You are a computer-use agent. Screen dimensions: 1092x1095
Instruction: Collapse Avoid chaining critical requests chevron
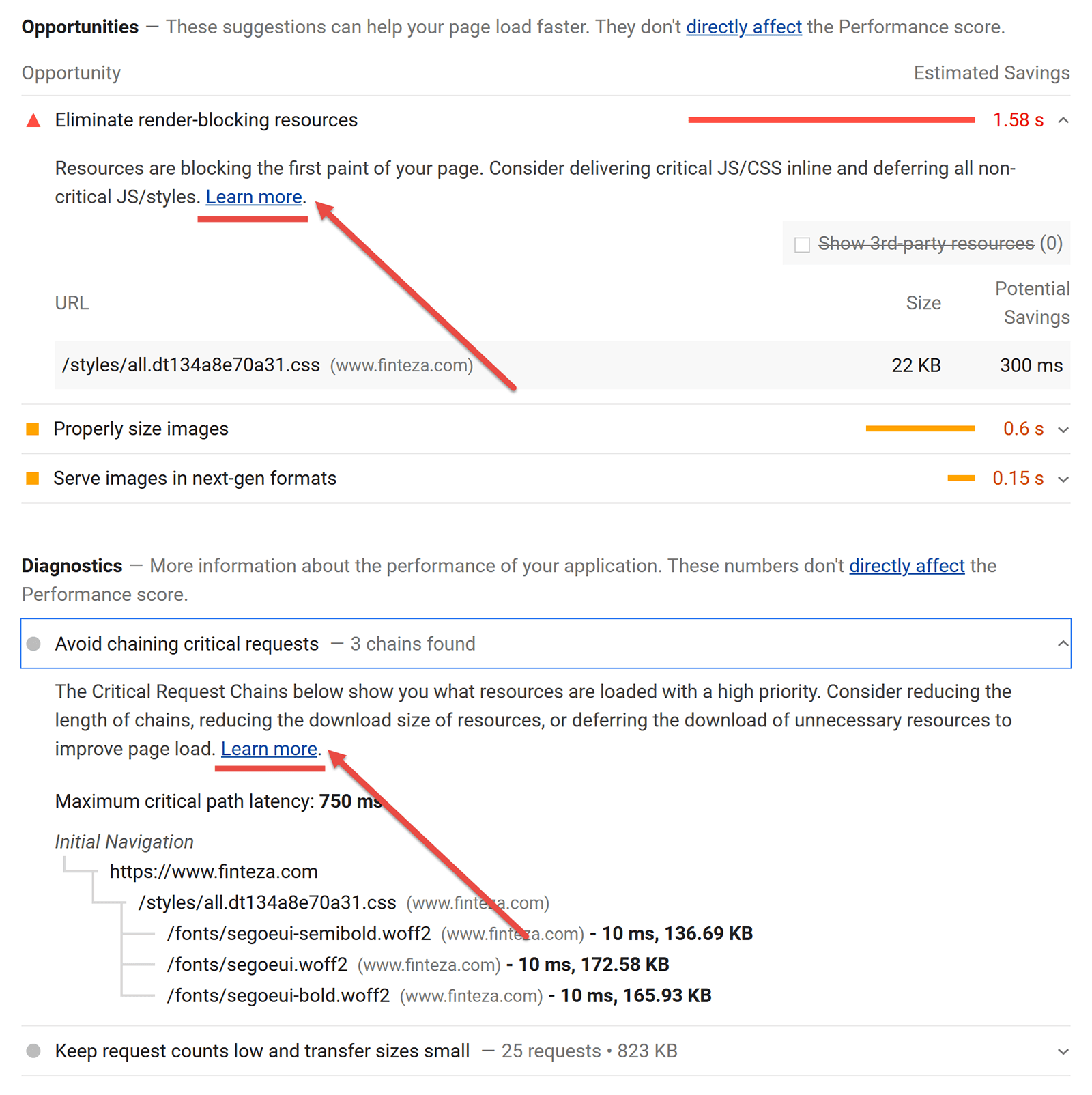1063,644
